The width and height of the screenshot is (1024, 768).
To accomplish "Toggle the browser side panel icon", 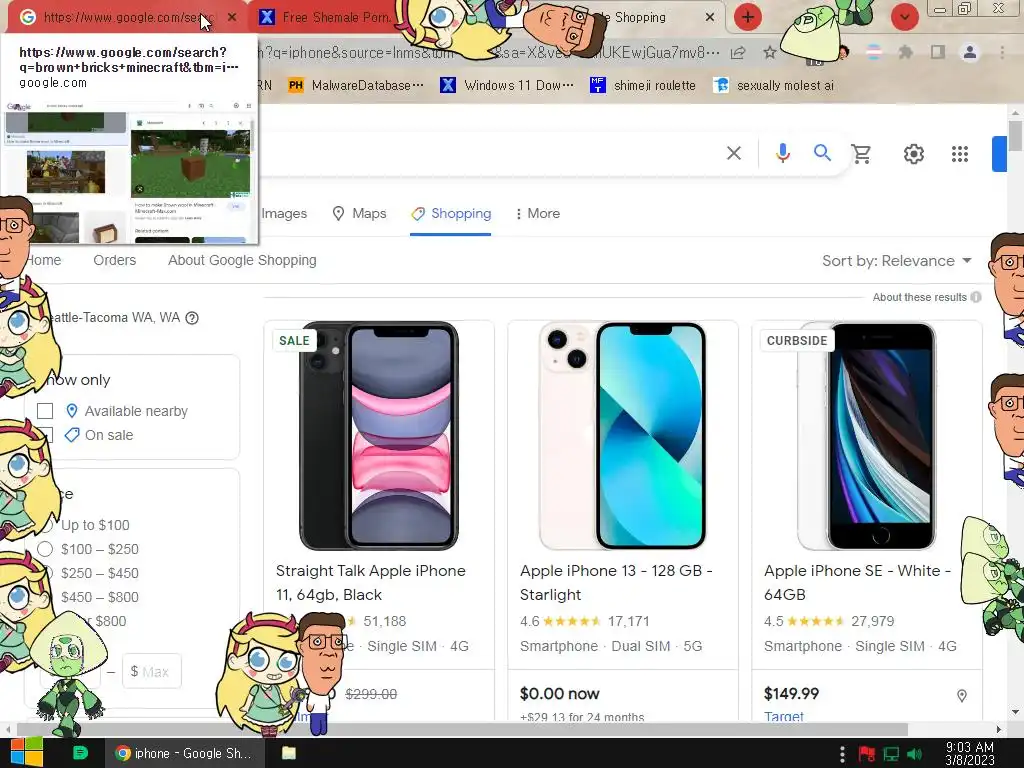I will [938, 53].
